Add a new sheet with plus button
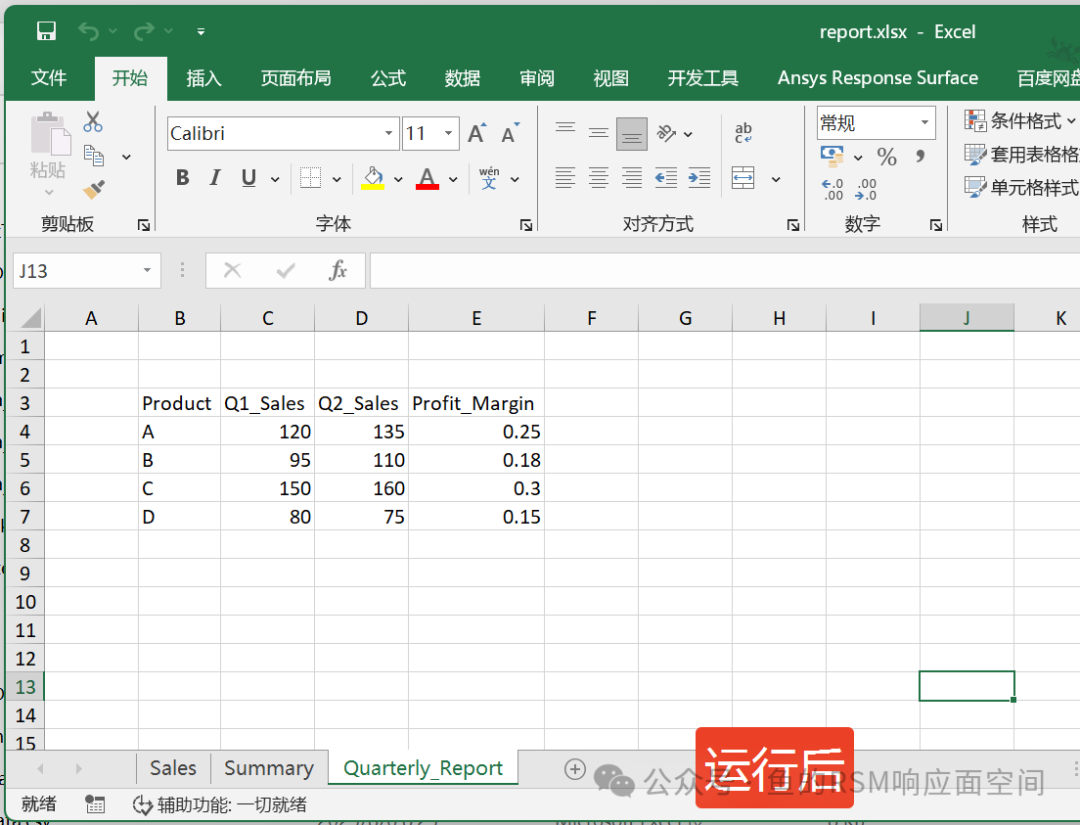 pyautogui.click(x=574, y=769)
